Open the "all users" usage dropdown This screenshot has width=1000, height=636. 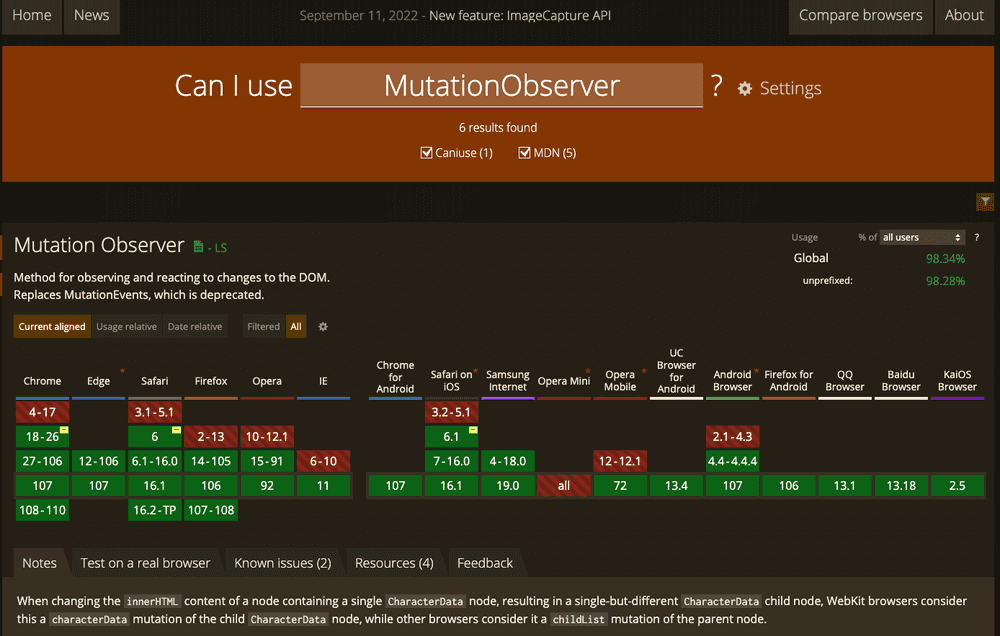coord(921,237)
